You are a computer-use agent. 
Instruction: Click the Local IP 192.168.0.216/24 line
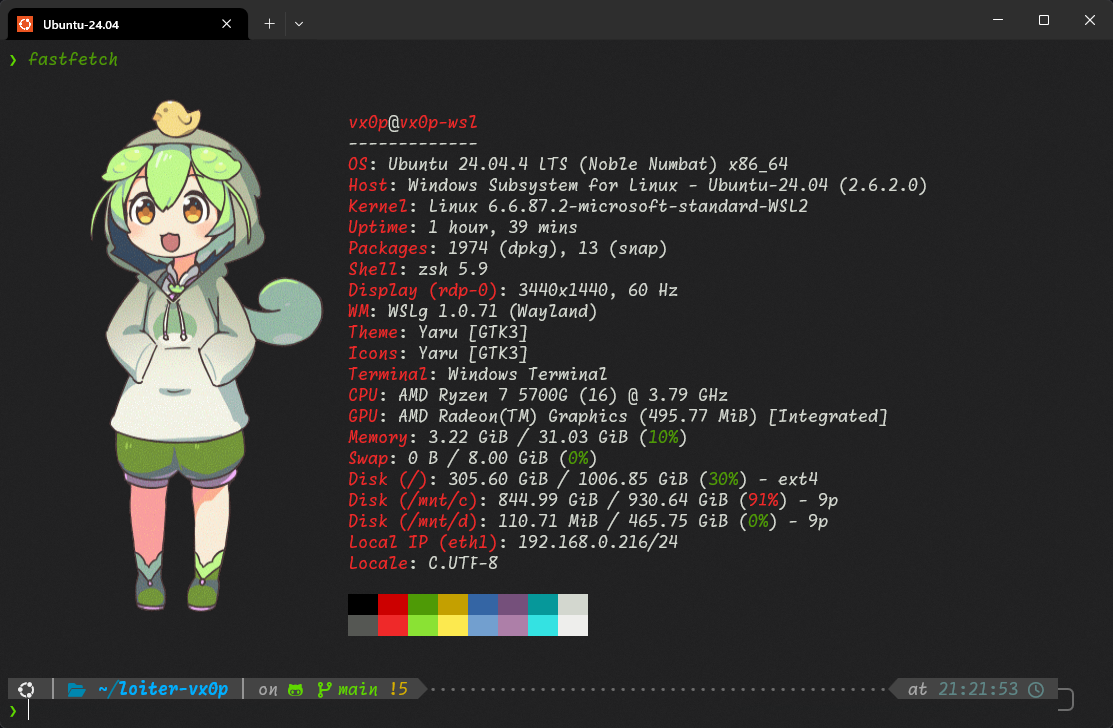(513, 542)
